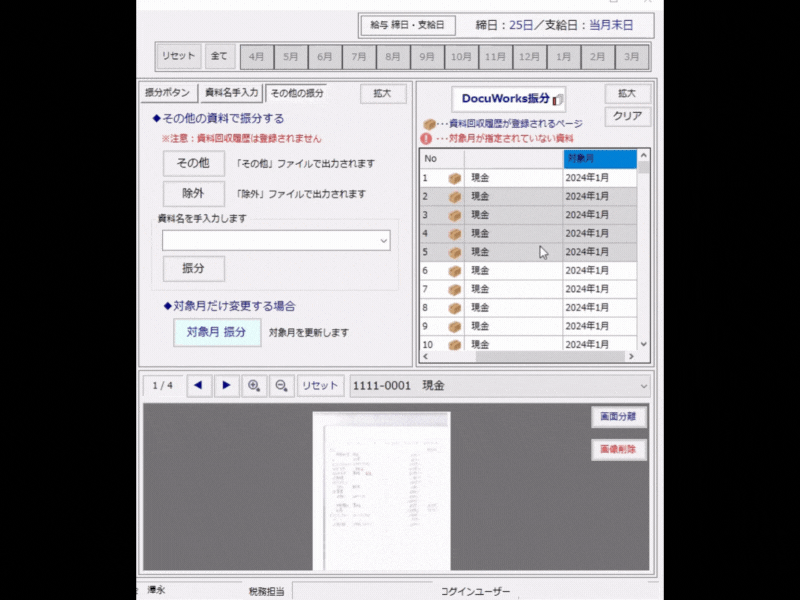The width and height of the screenshot is (800, 600).
Task: Go to the next page arrow
Action: [x=227, y=386]
